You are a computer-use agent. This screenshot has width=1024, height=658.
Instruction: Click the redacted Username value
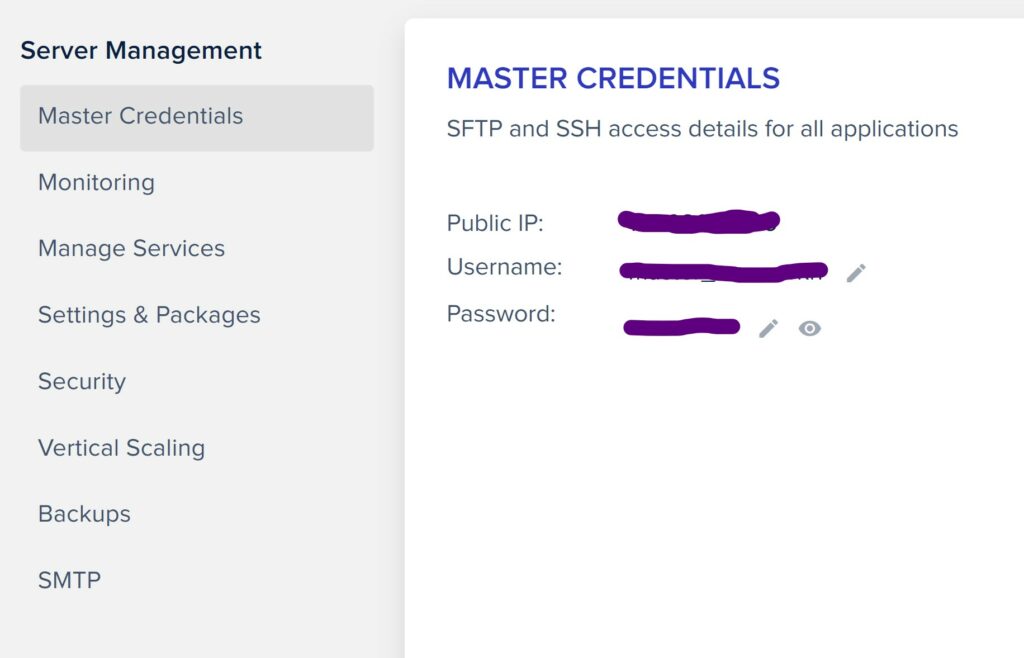pyautogui.click(x=724, y=272)
